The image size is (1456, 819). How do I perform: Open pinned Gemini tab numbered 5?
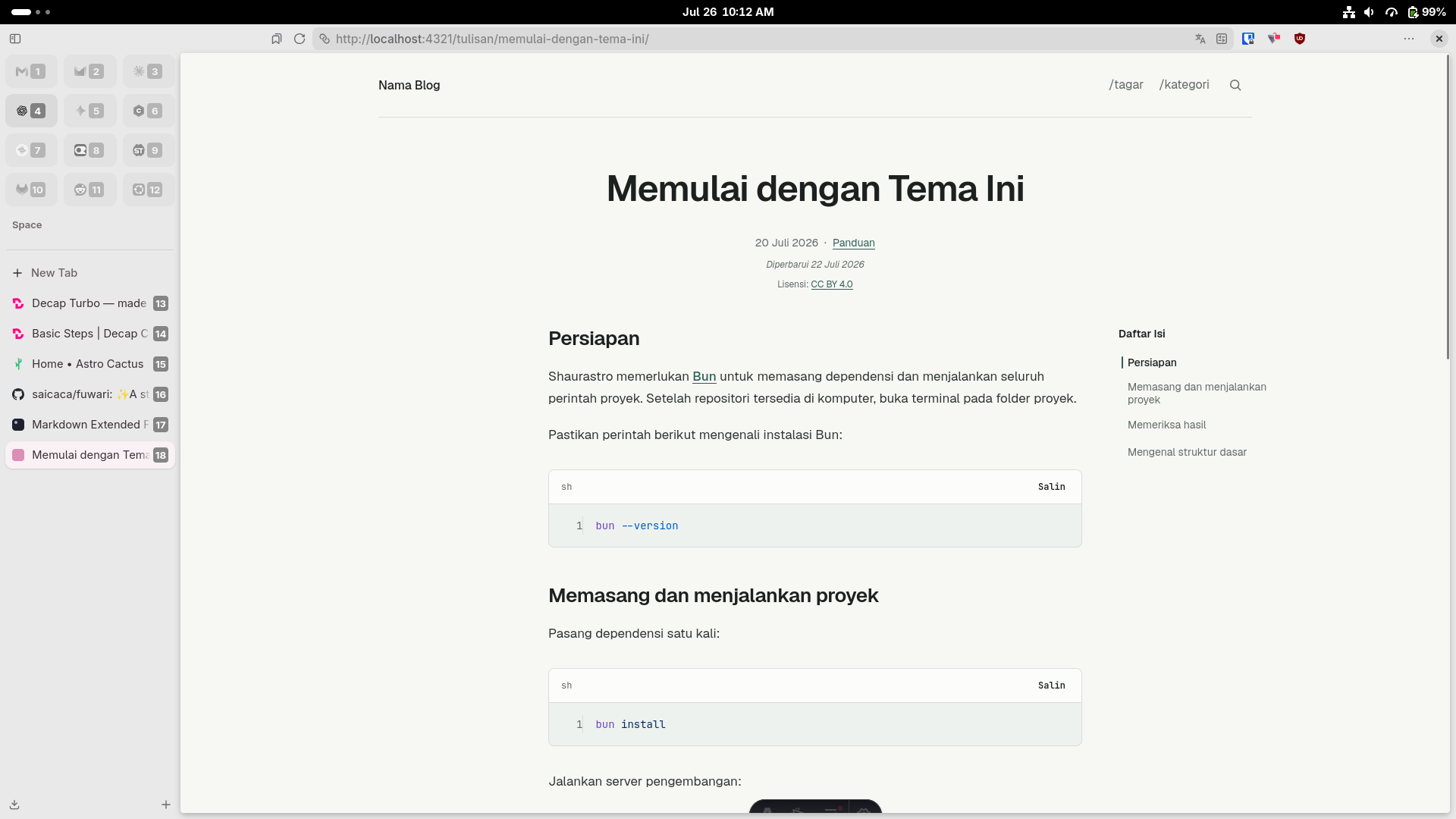(90, 111)
